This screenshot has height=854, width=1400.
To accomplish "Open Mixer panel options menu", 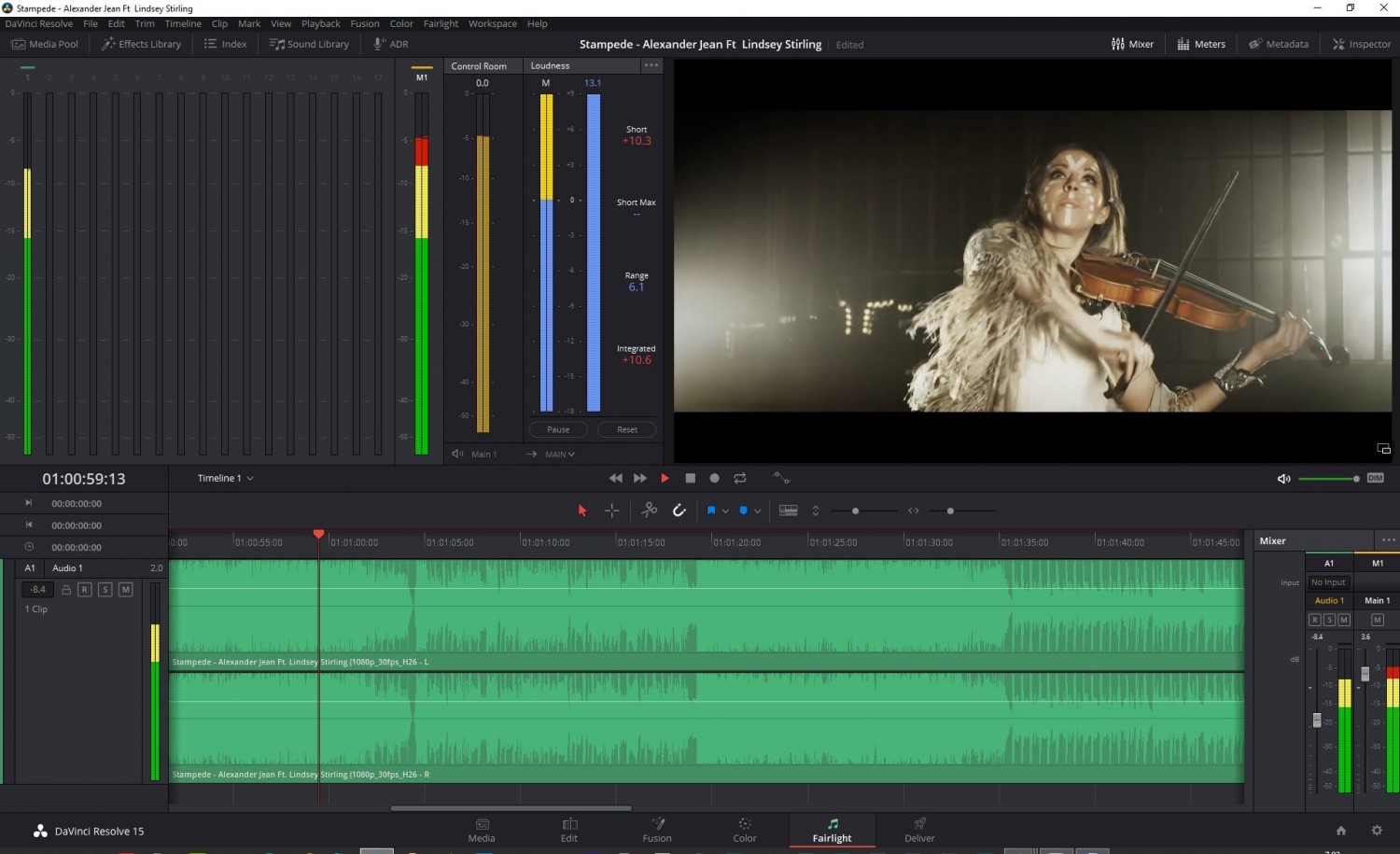I will (1388, 540).
